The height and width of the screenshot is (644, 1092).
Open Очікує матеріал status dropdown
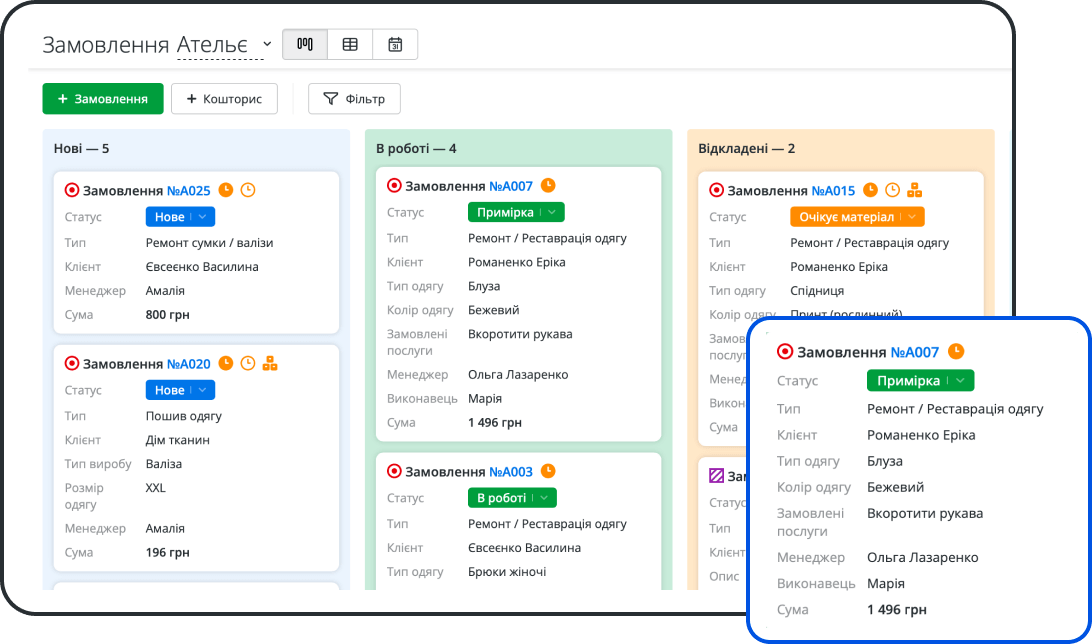pyautogui.click(x=857, y=217)
